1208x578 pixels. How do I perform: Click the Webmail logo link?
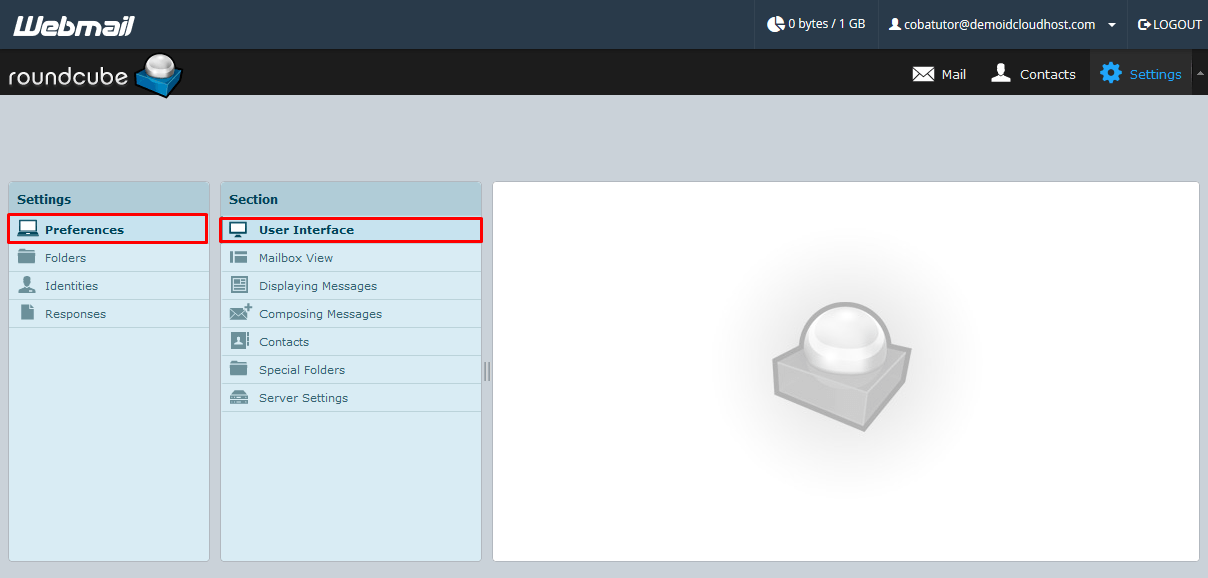pyautogui.click(x=72, y=24)
